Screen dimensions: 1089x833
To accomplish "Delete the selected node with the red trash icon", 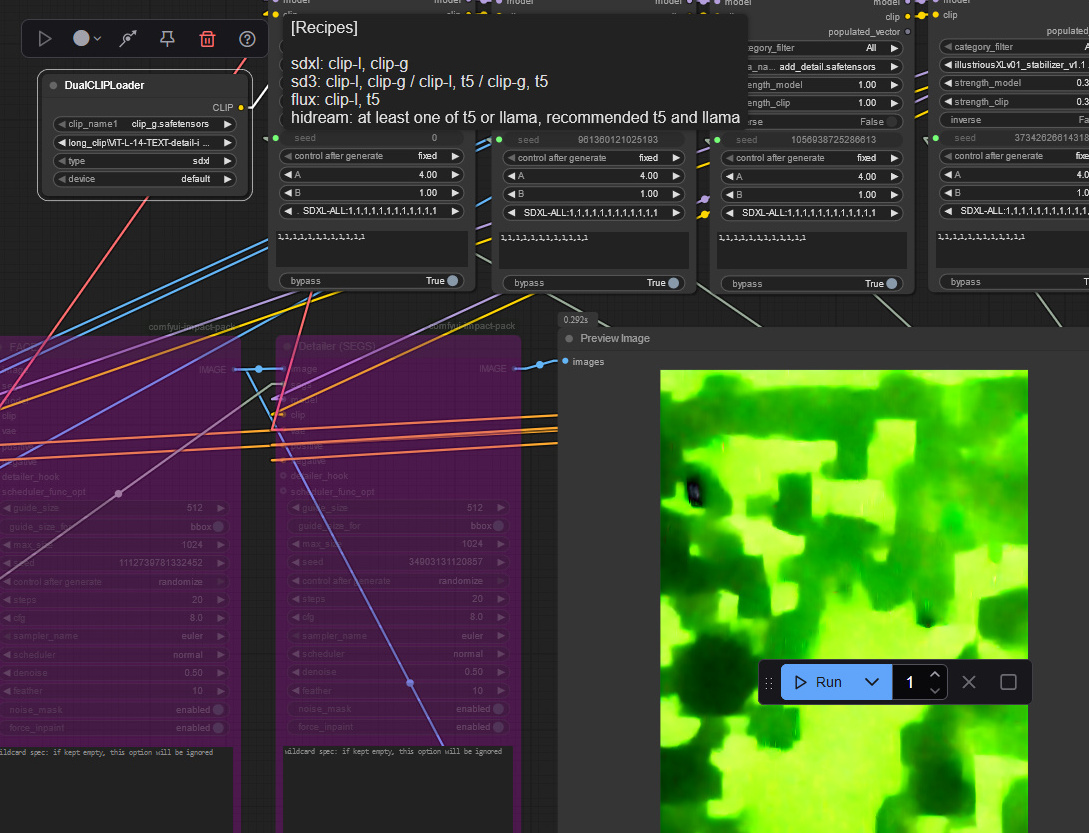I will pyautogui.click(x=207, y=39).
